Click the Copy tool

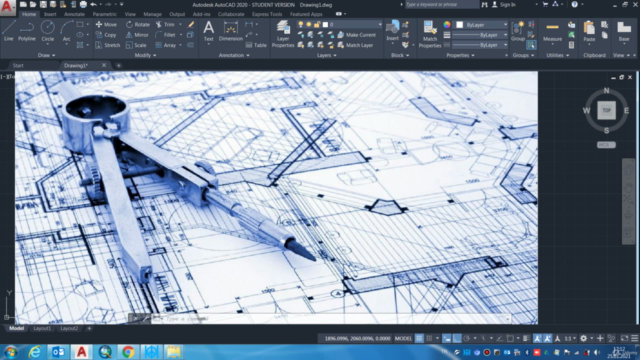click(x=106, y=35)
